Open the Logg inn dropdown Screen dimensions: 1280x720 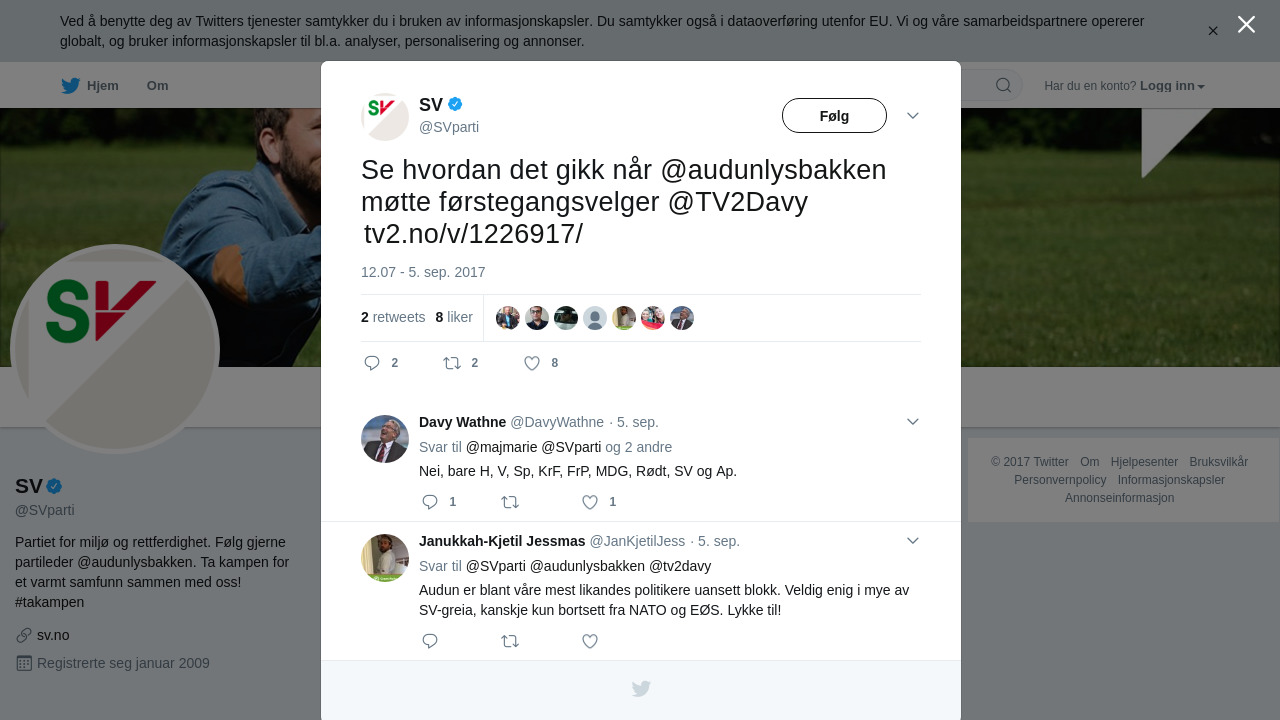[x=1172, y=86]
